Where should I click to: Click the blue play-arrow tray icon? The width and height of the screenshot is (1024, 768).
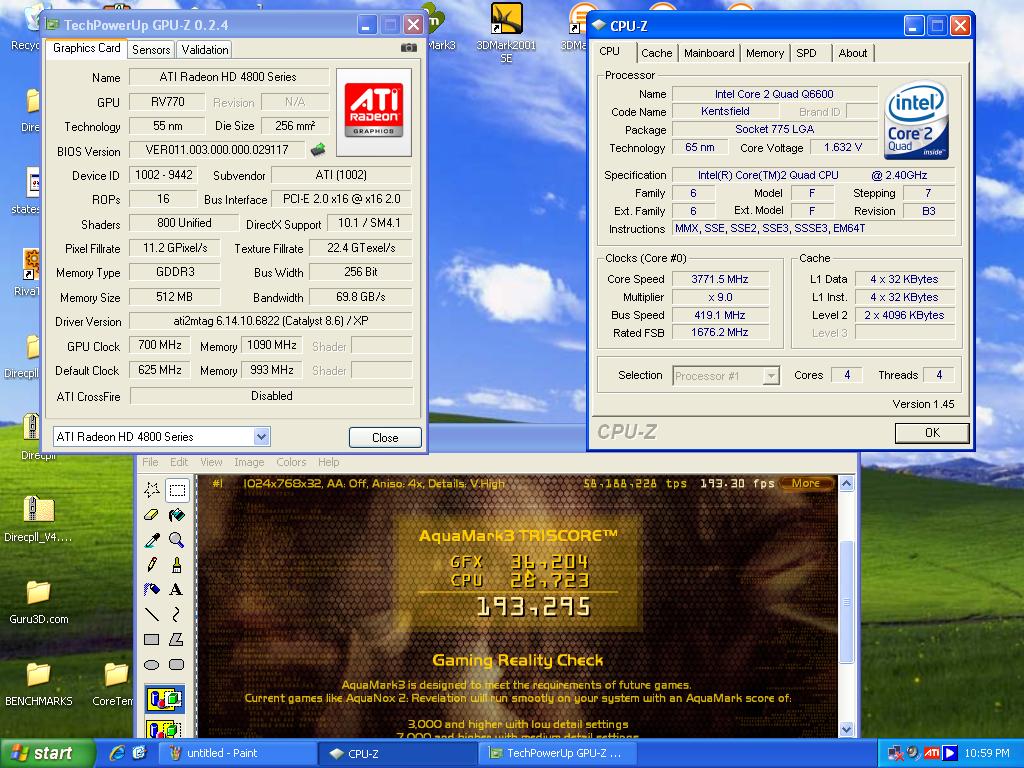tap(950, 753)
